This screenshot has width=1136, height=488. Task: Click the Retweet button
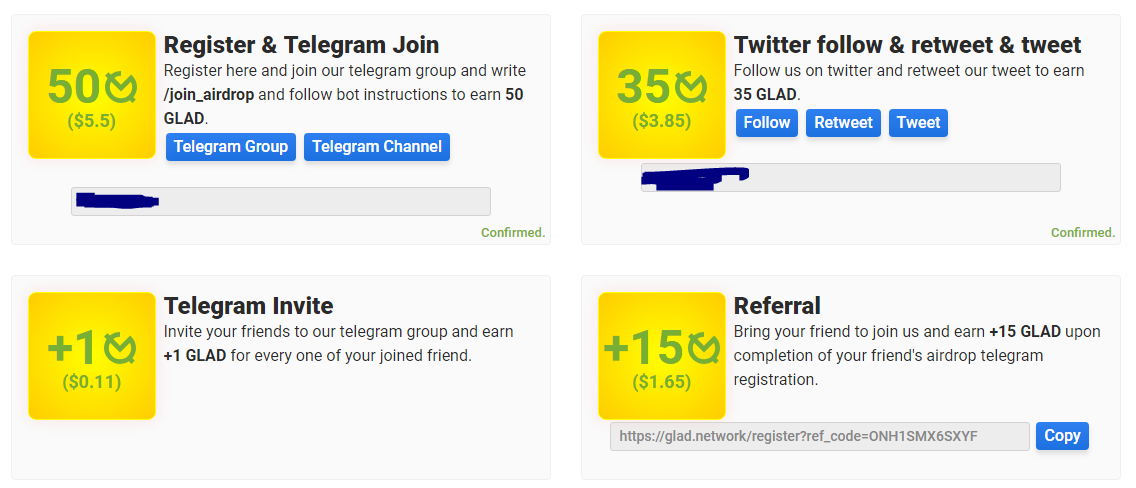(843, 123)
